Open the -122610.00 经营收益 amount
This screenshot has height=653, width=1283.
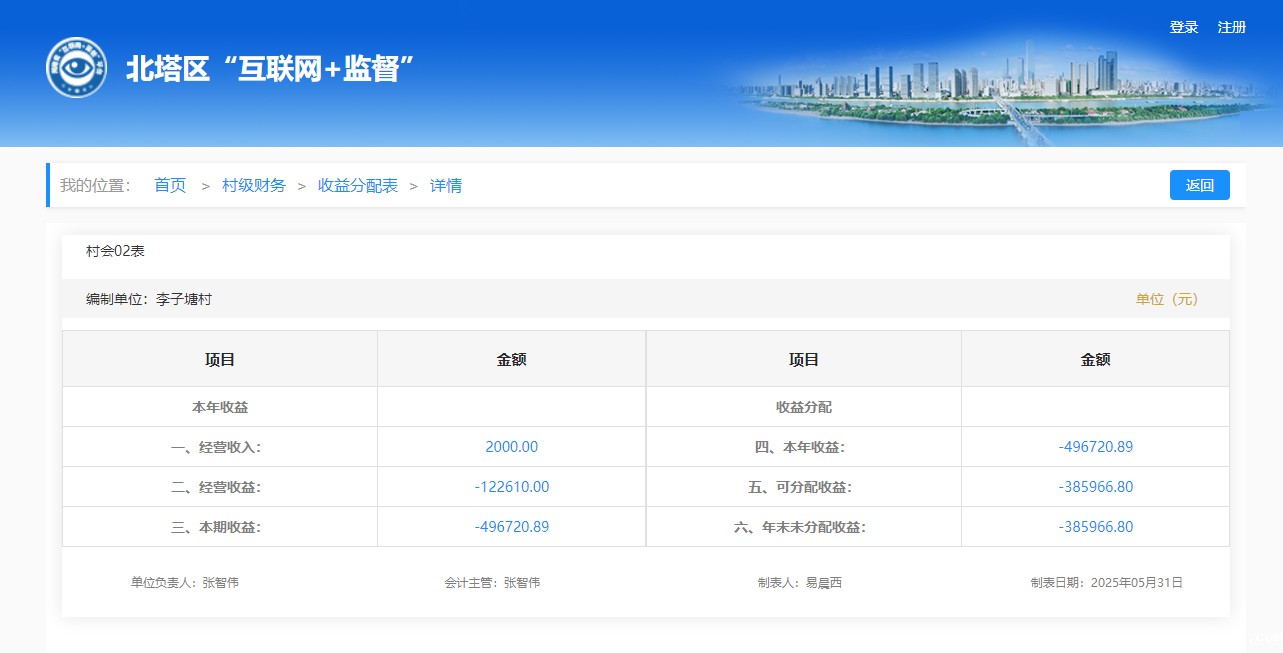coord(511,487)
